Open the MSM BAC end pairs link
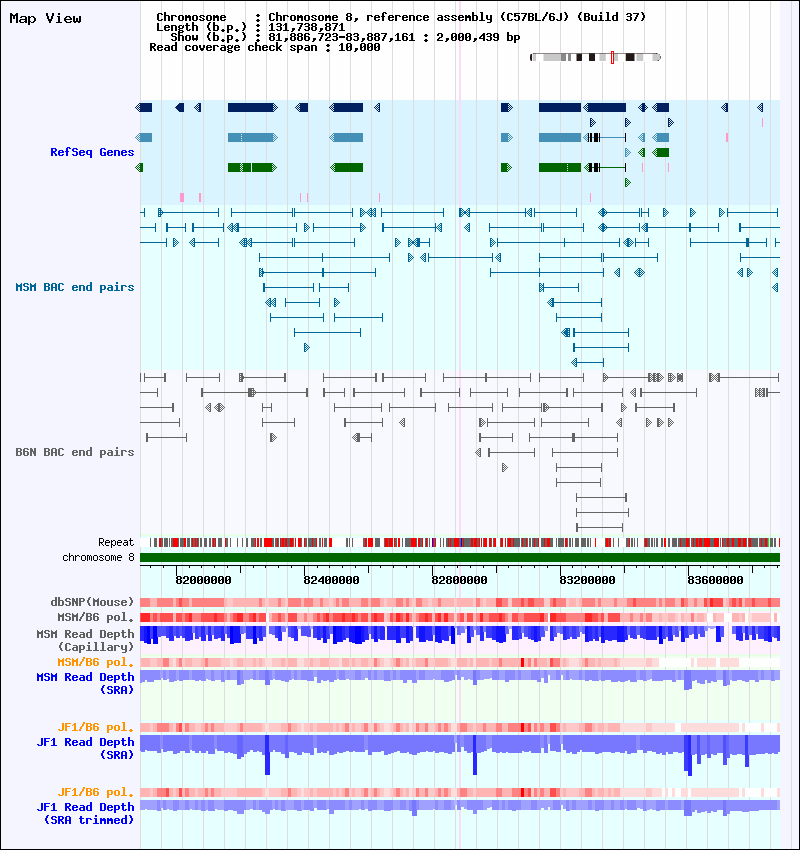Viewport: 800px width, 850px height. pyautogui.click(x=75, y=287)
